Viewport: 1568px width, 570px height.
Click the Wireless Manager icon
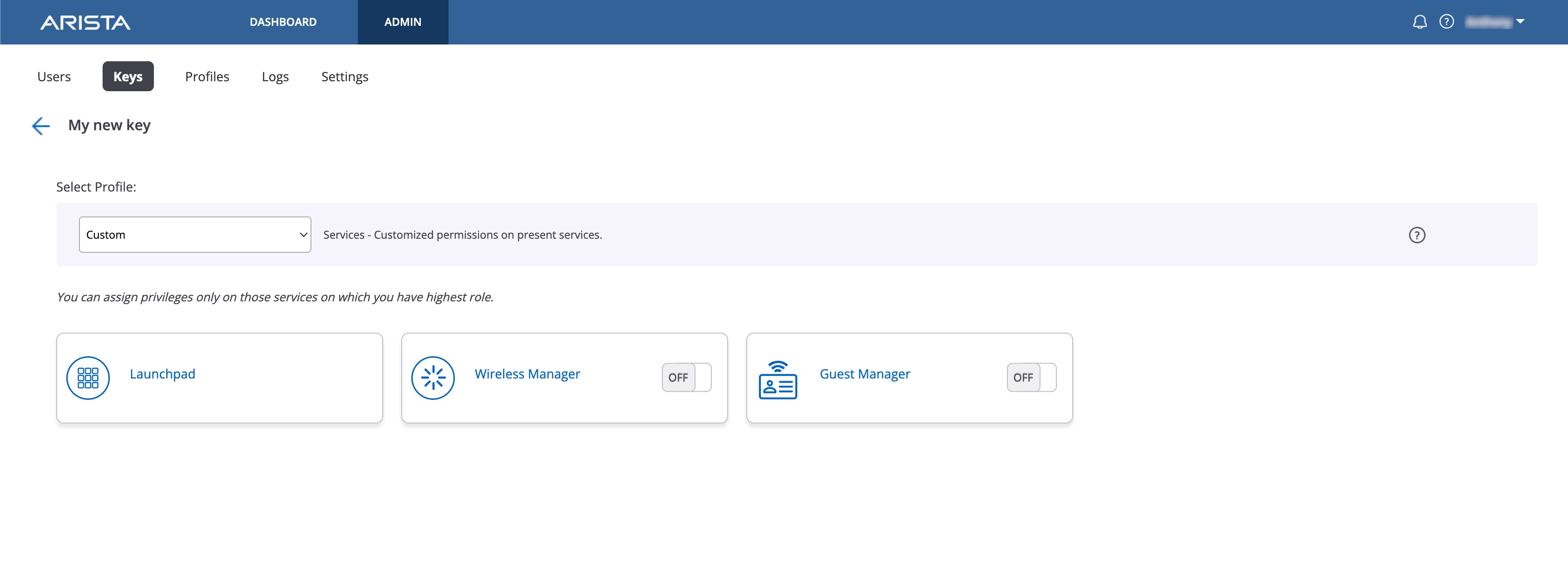[433, 378]
